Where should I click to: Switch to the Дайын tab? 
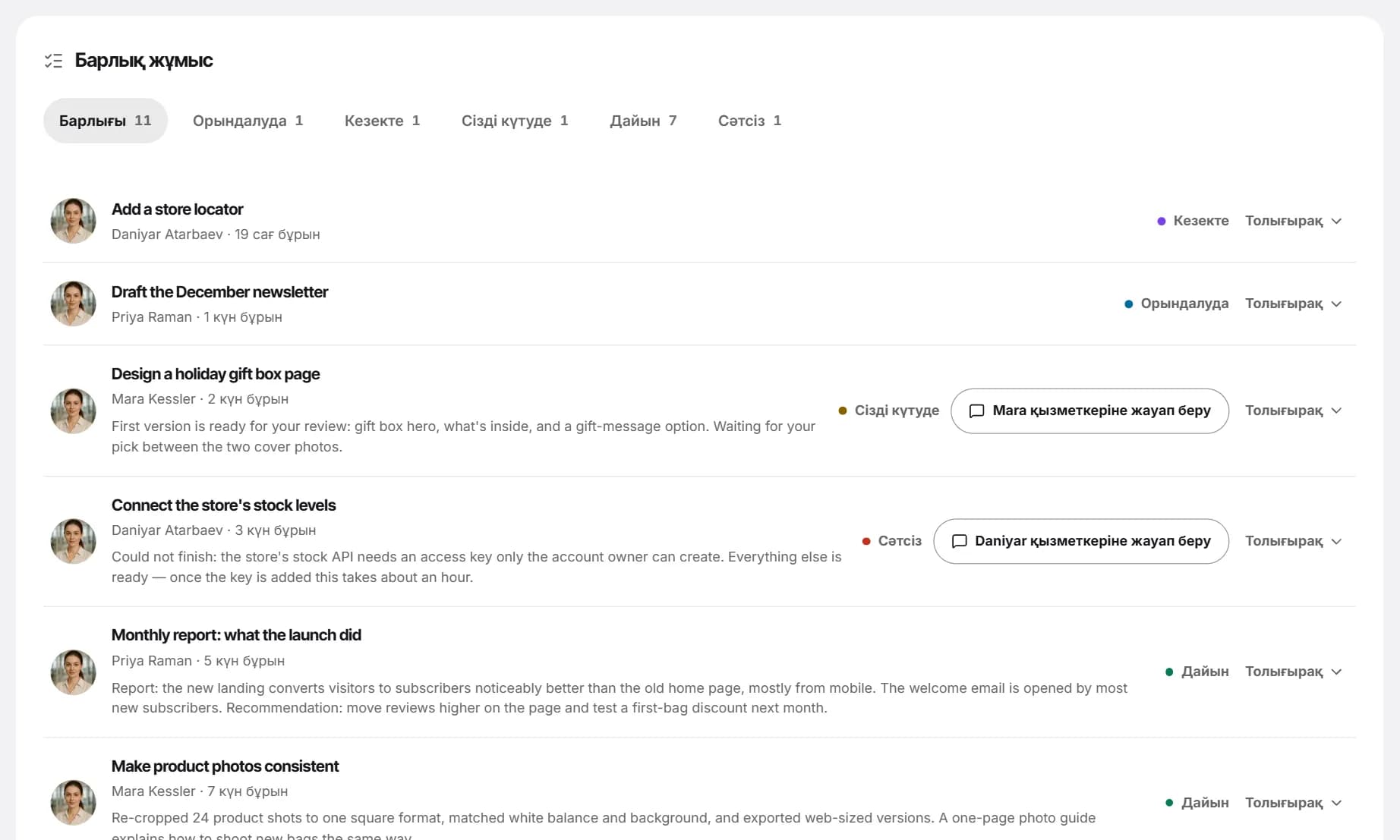point(643,121)
